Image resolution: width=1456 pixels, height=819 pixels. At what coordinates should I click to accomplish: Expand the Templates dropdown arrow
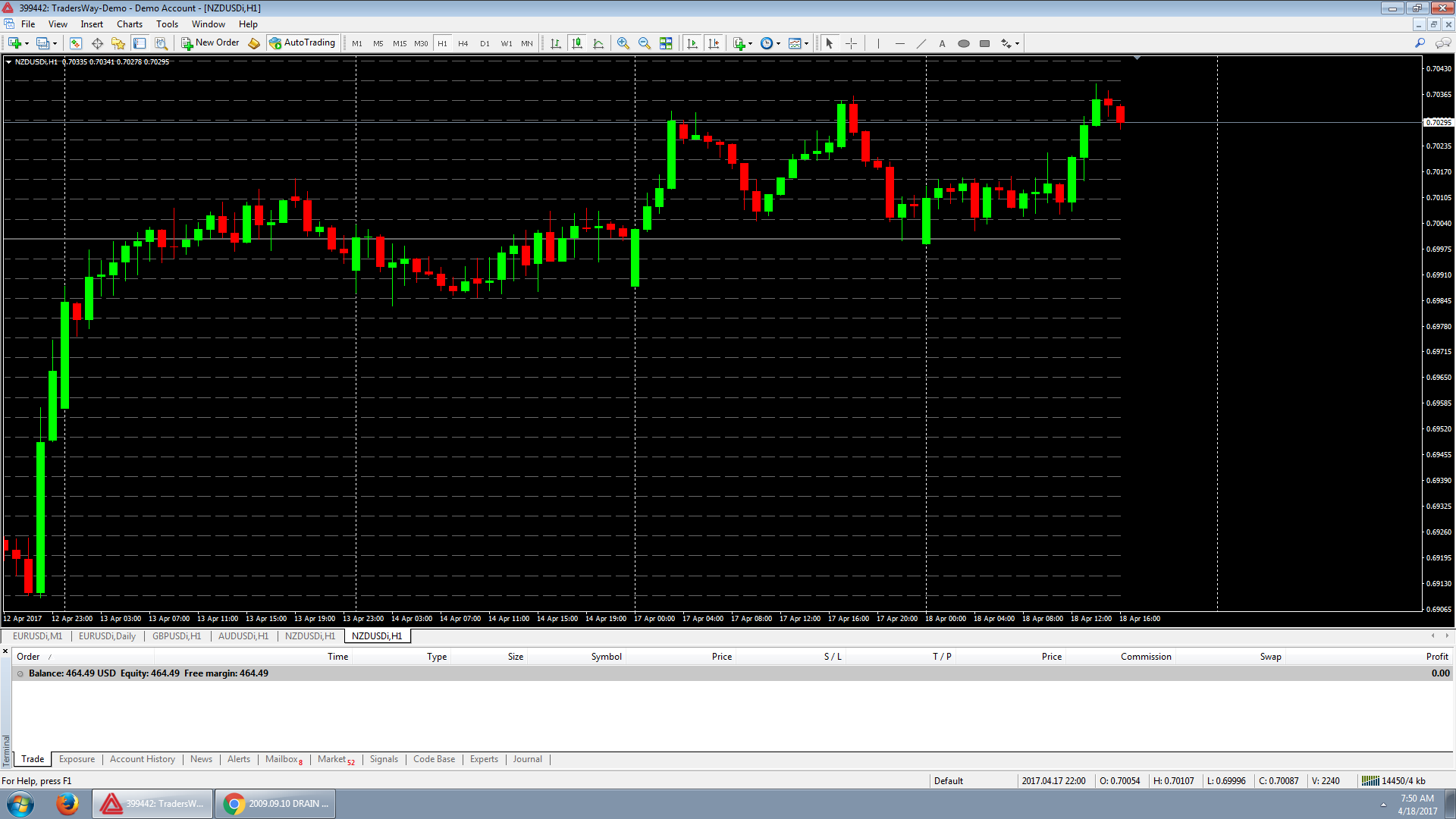click(806, 43)
